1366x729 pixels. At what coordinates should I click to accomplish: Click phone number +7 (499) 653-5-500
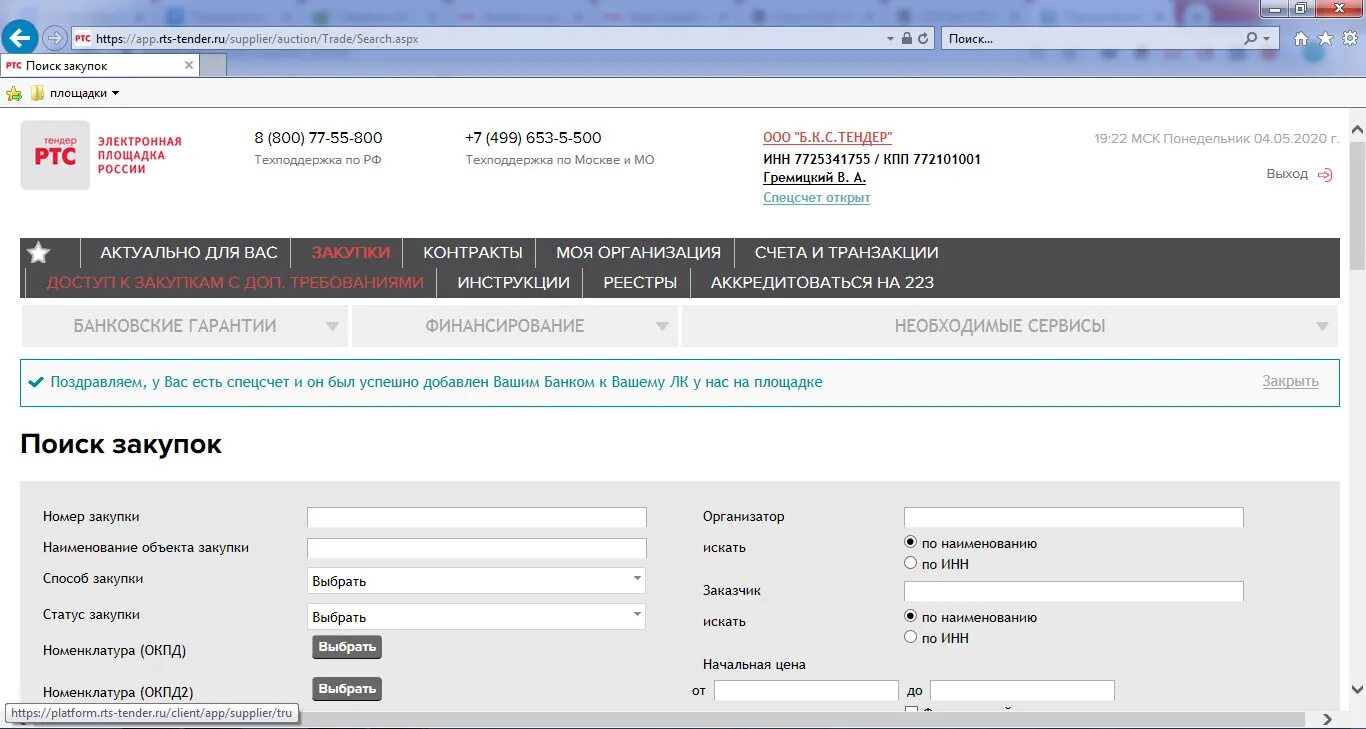533,138
